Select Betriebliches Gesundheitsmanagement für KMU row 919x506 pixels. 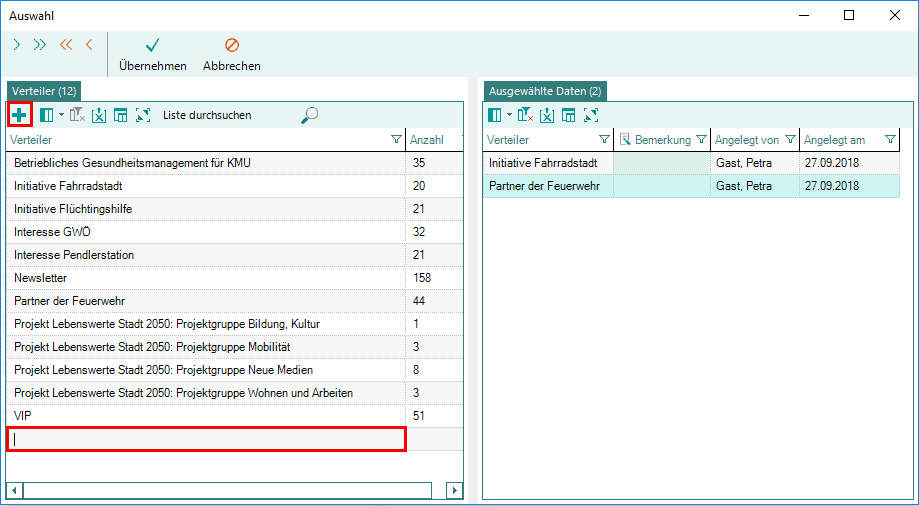coord(234,163)
